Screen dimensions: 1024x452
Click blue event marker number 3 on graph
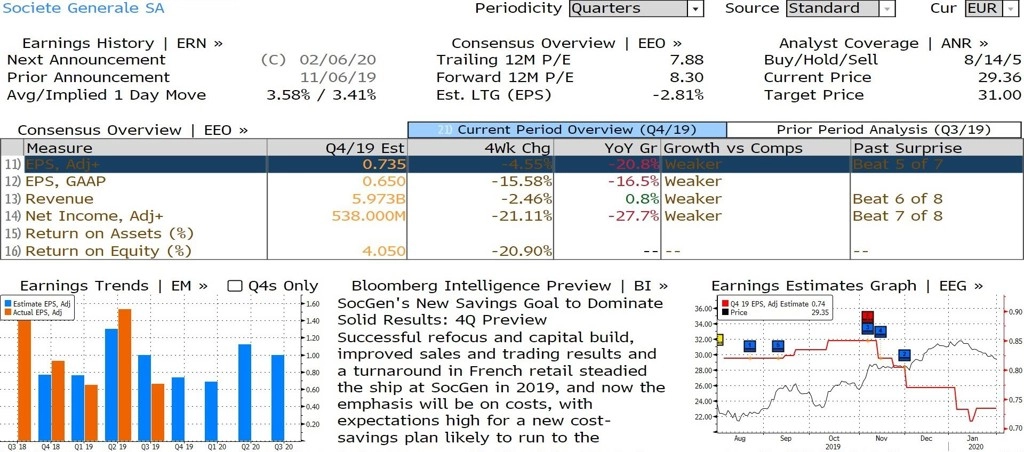click(x=867, y=328)
